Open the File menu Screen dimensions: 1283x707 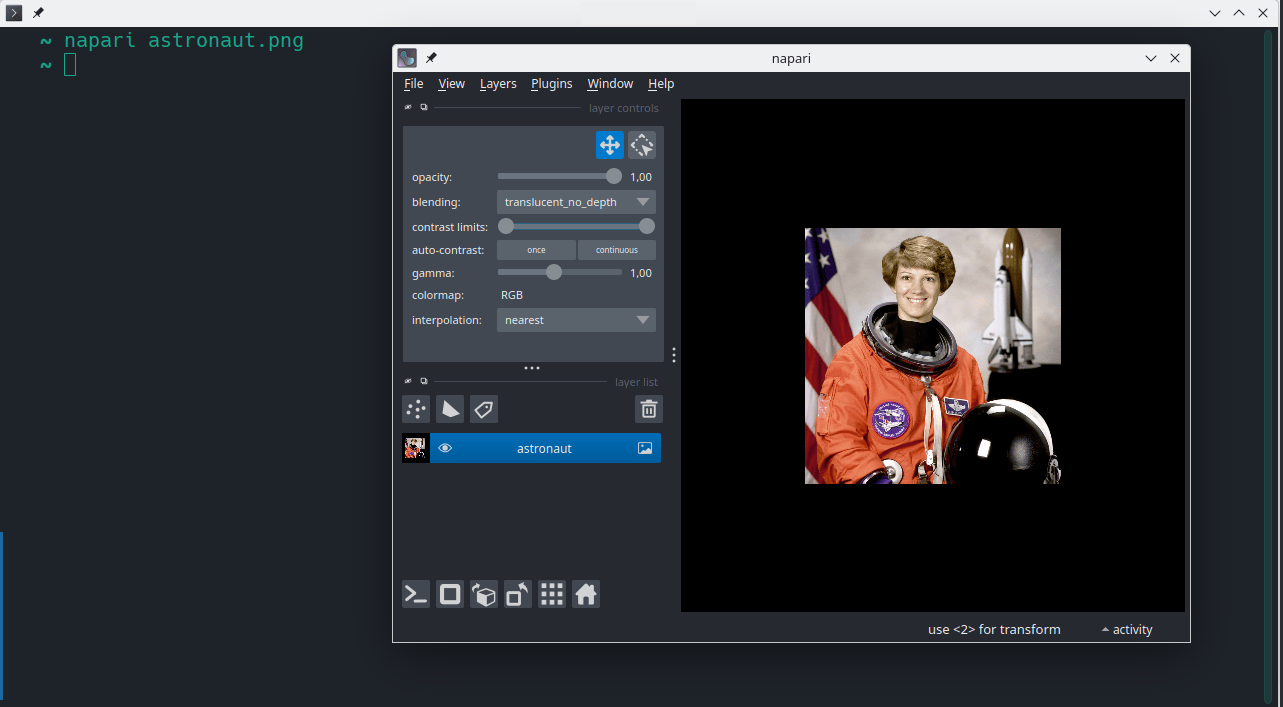(413, 83)
